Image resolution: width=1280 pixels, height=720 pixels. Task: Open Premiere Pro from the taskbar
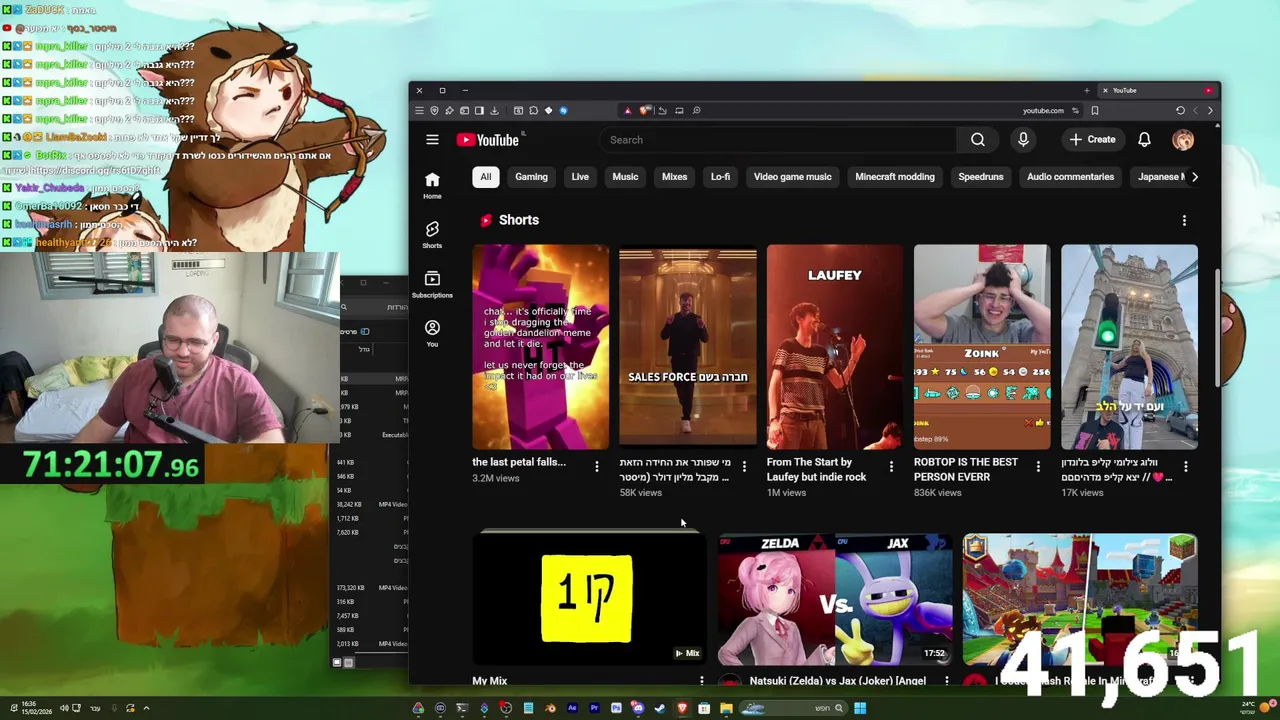click(x=594, y=708)
